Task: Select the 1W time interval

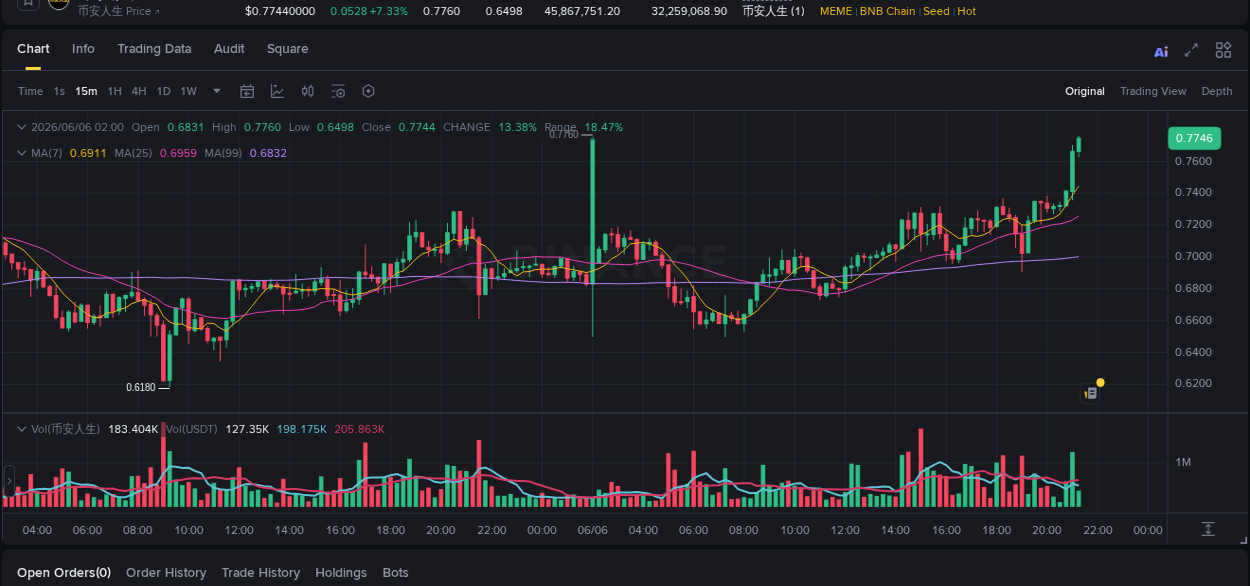Action: click(x=188, y=91)
